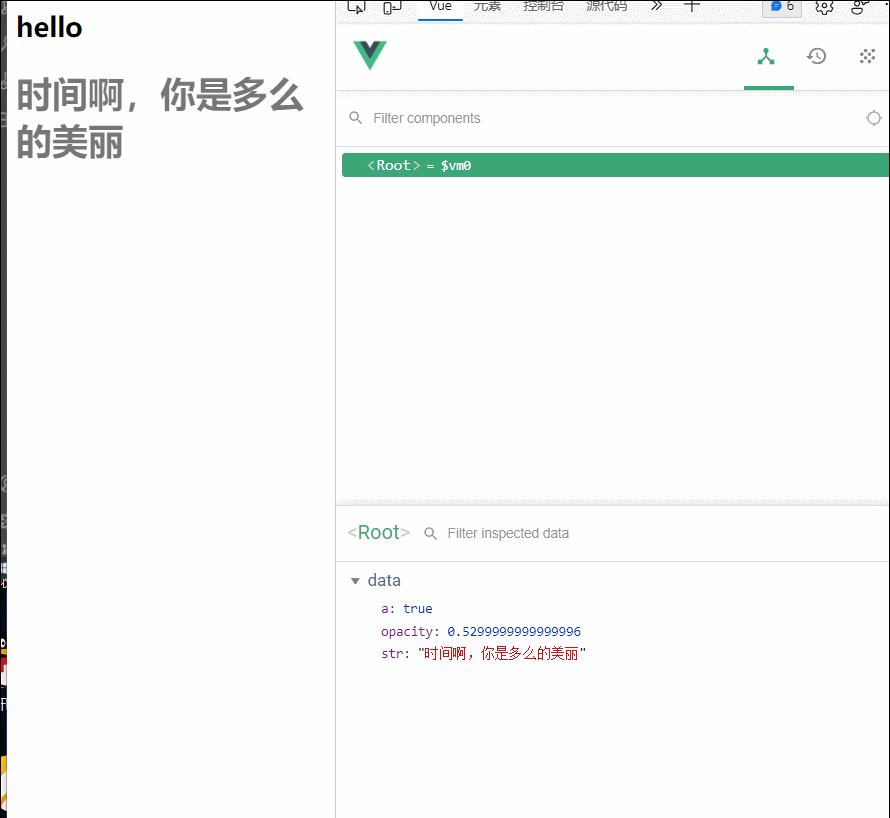Click the str value "时间啊，你是多么的美丽"
Viewport: 890px width, 818px height.
[502, 653]
